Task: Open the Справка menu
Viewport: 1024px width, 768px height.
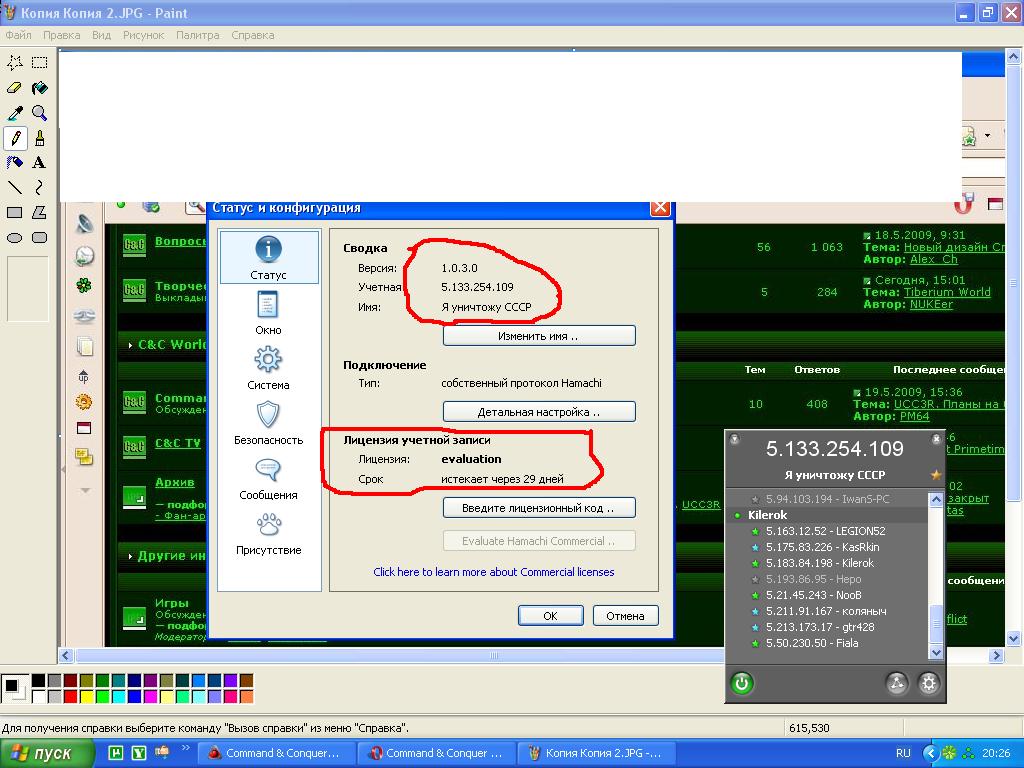Action: click(253, 35)
